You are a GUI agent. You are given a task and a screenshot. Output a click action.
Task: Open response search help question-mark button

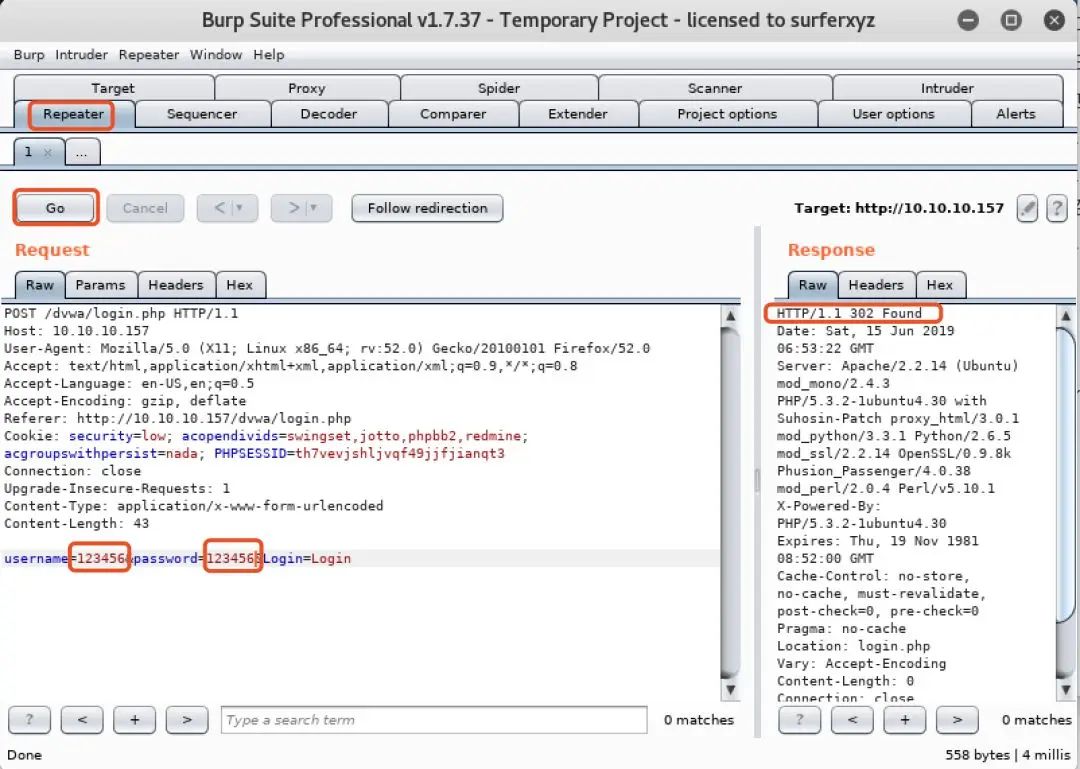click(799, 720)
